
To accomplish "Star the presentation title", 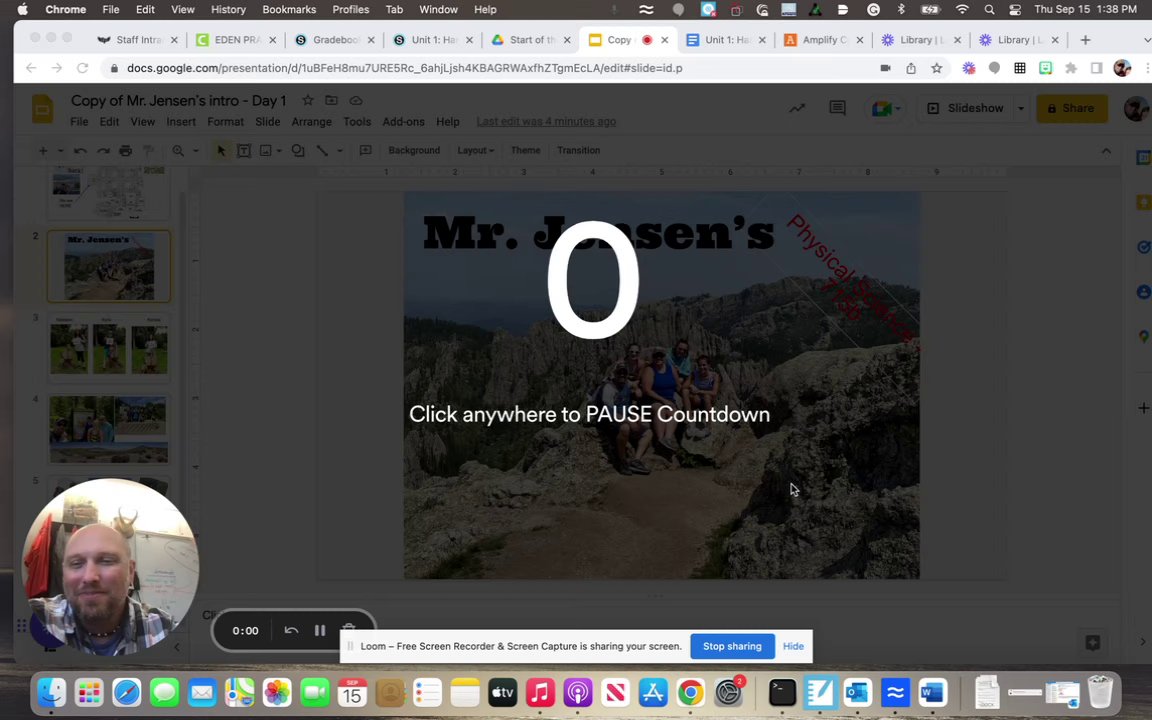I will pyautogui.click(x=308, y=101).
